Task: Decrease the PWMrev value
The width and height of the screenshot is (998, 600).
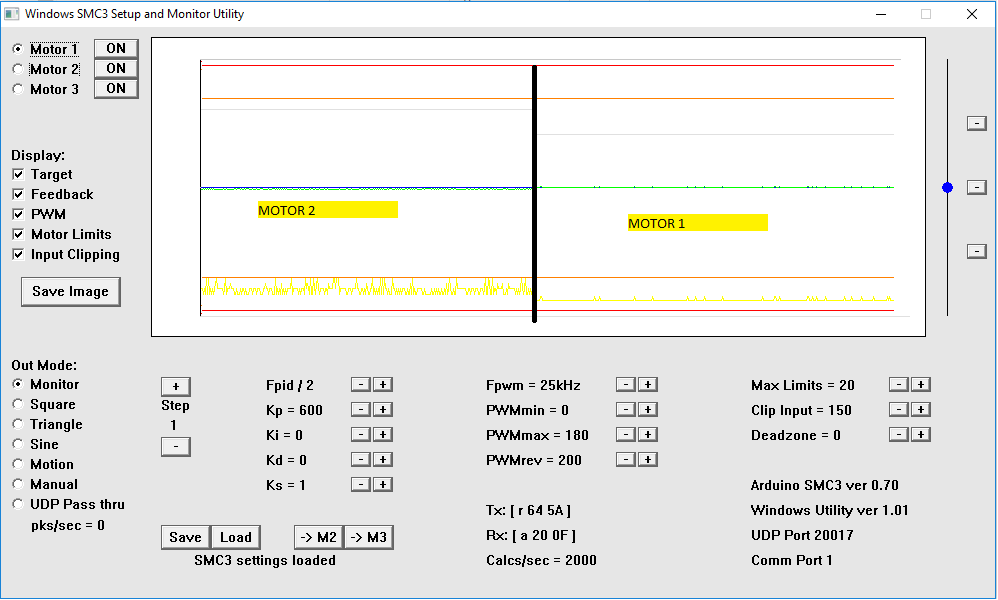Action: [x=626, y=459]
